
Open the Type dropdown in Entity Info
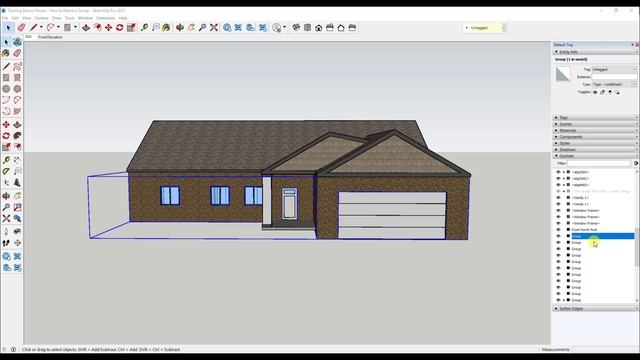point(614,84)
